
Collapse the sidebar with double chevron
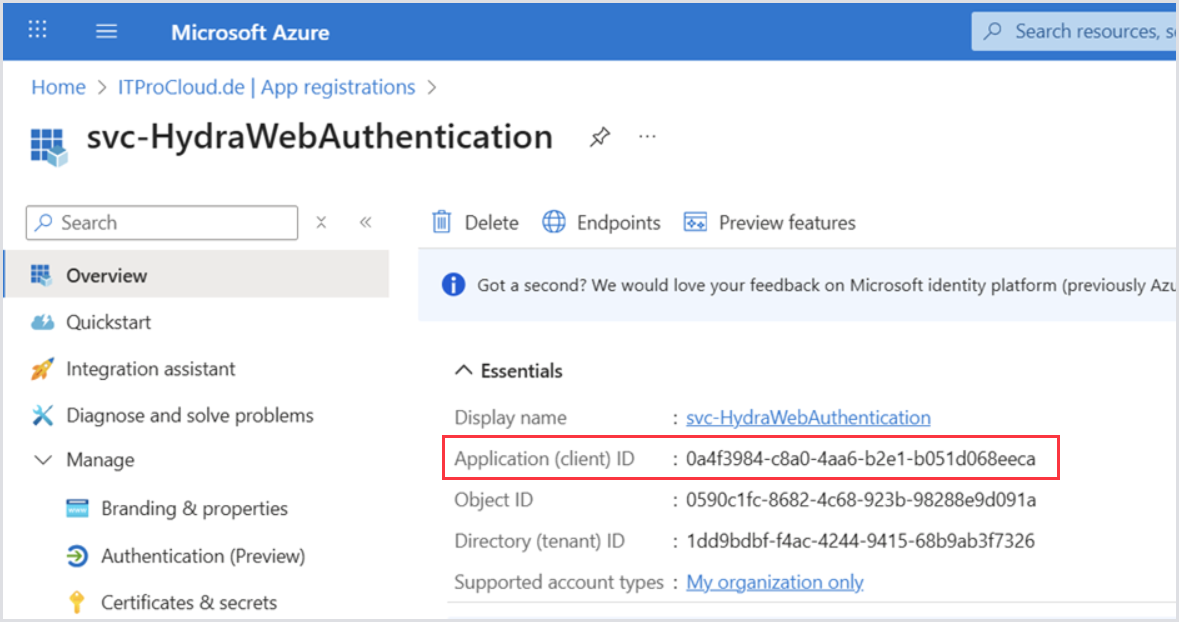tap(365, 222)
